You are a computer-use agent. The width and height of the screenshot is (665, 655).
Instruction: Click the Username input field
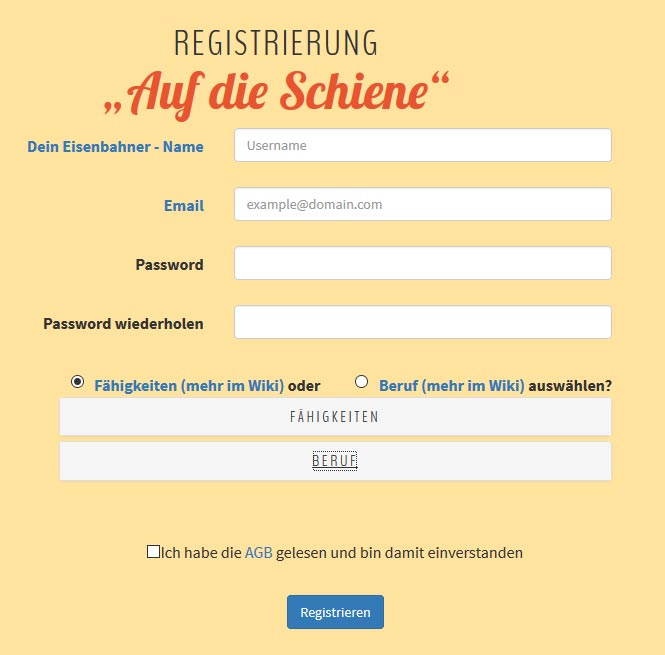pyautogui.click(x=422, y=145)
